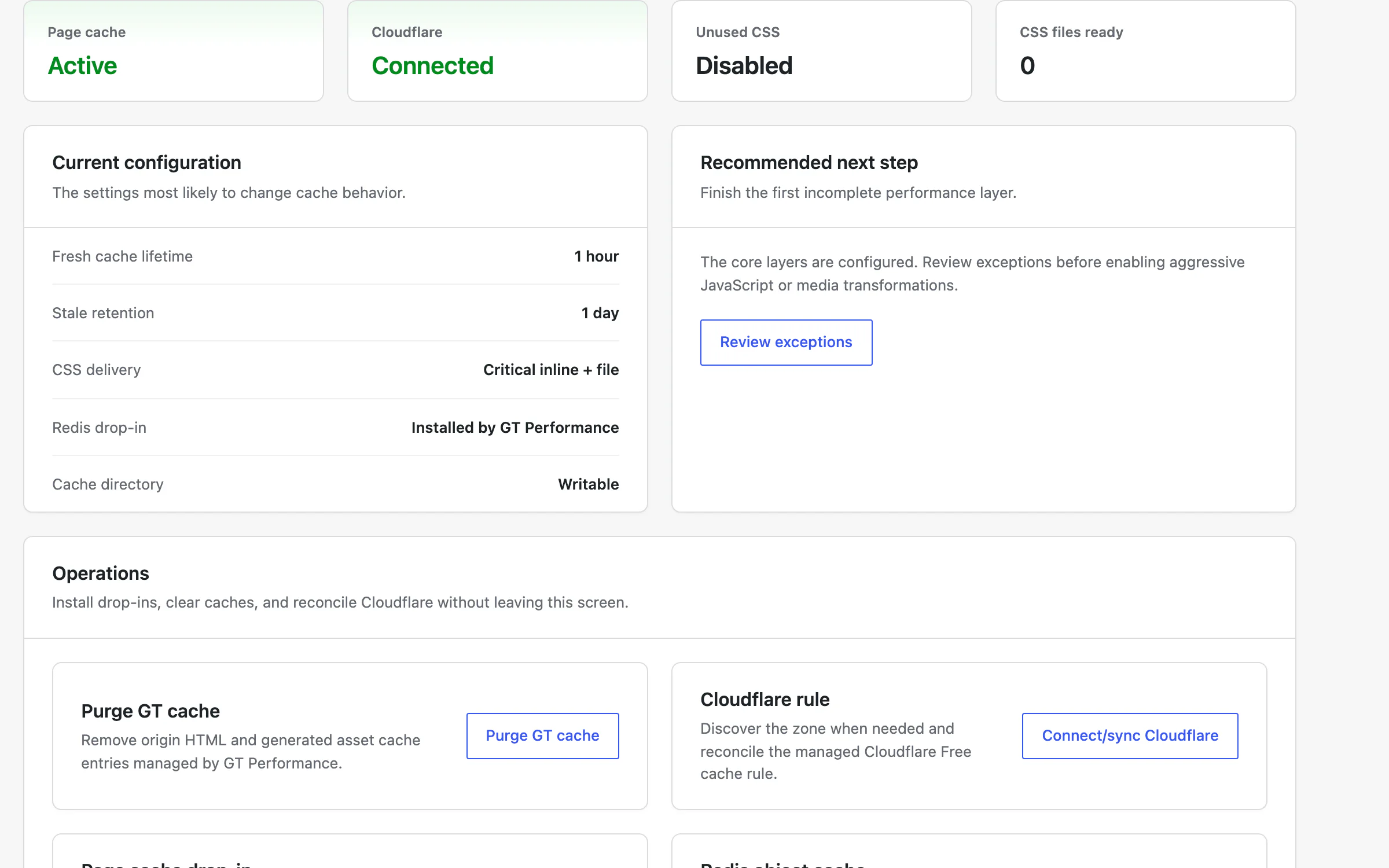Click Connect/sync Cloudflare button

[1130, 735]
